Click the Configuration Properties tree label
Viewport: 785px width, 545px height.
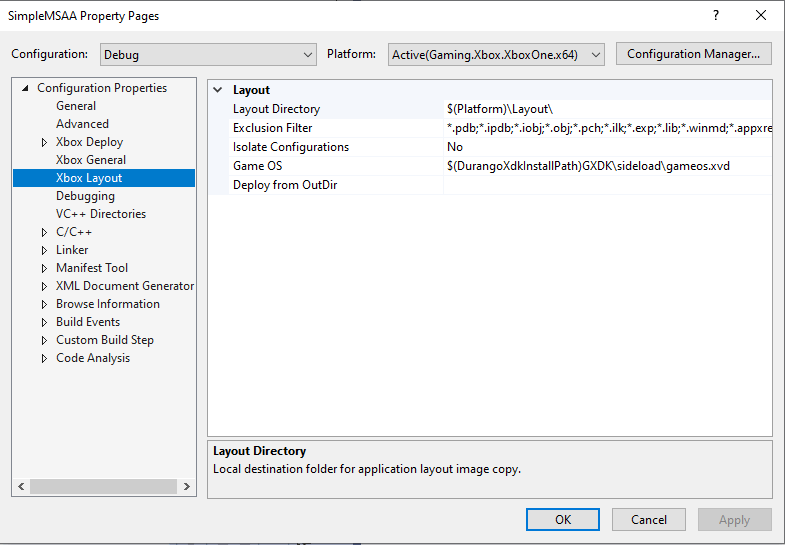[102, 88]
